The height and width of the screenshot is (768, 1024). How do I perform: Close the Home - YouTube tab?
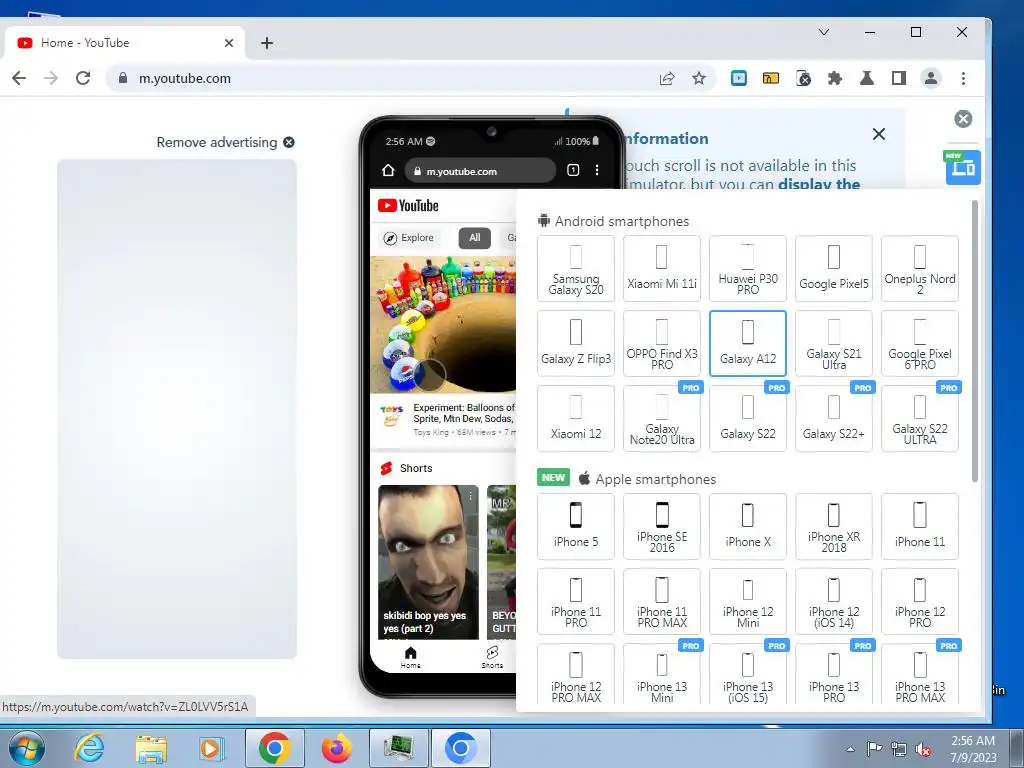tap(229, 43)
